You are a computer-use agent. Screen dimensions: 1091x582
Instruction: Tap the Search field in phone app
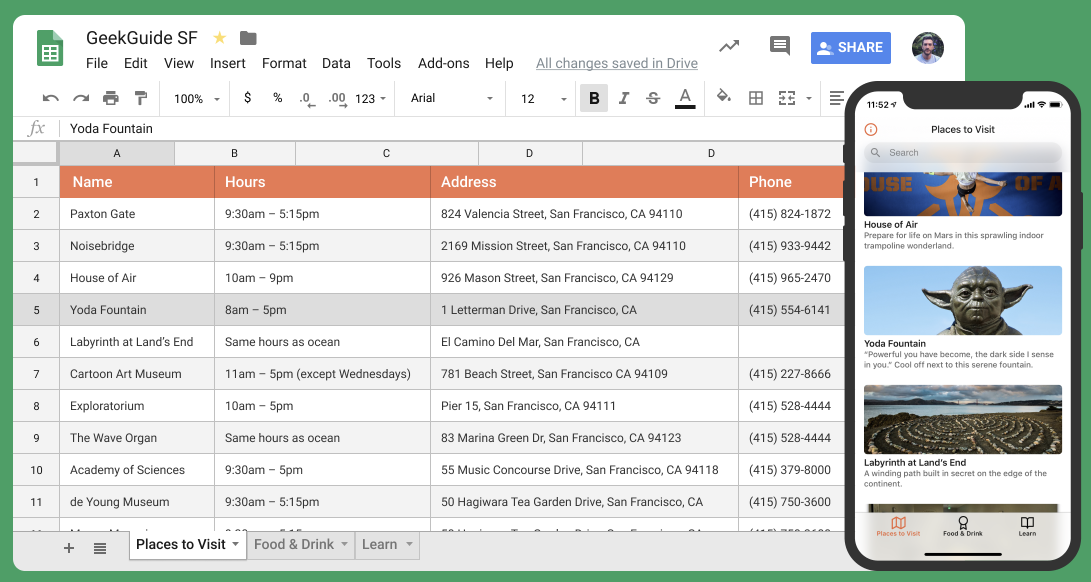coord(963,152)
